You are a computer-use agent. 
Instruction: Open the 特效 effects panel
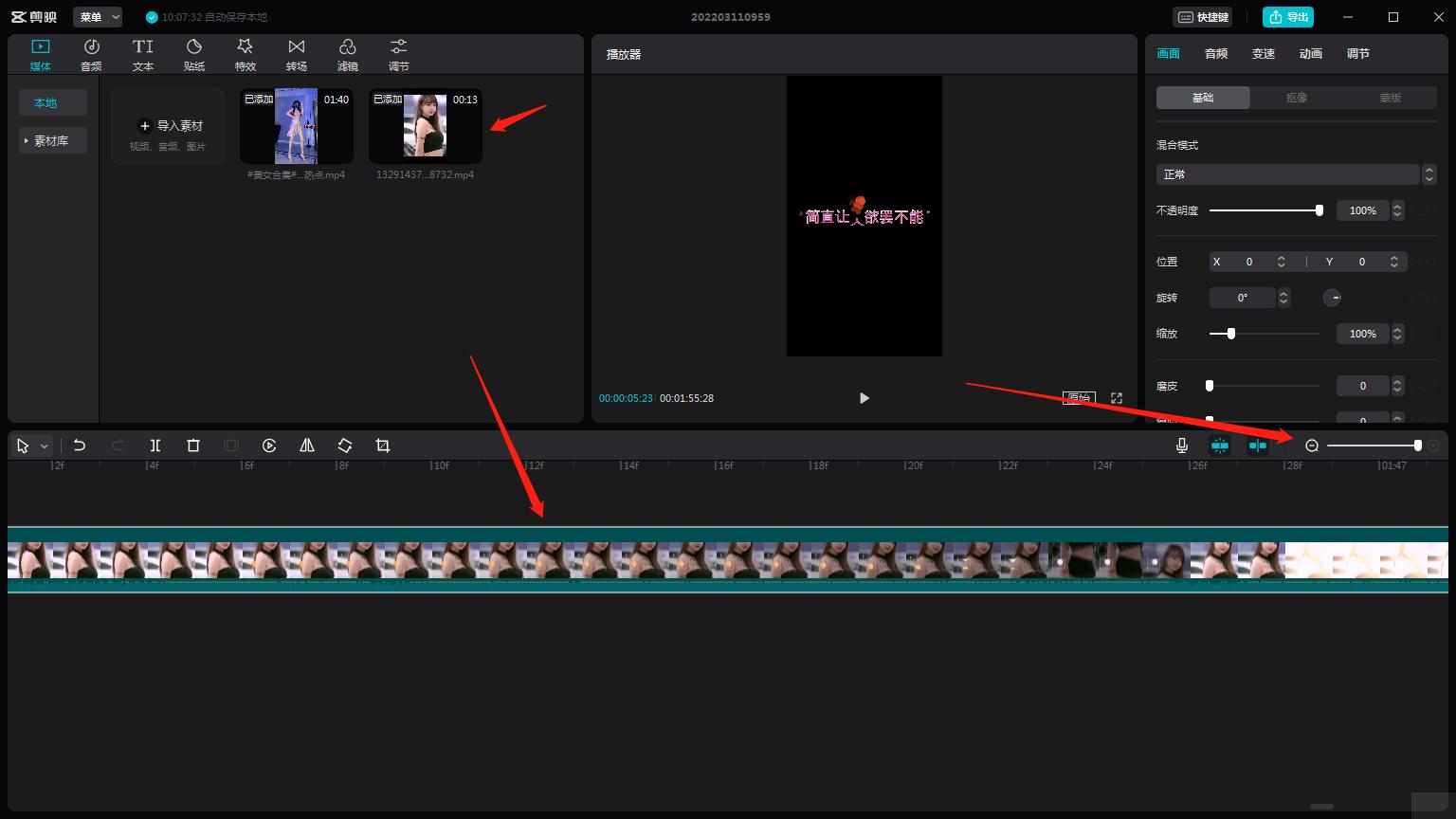coord(246,54)
